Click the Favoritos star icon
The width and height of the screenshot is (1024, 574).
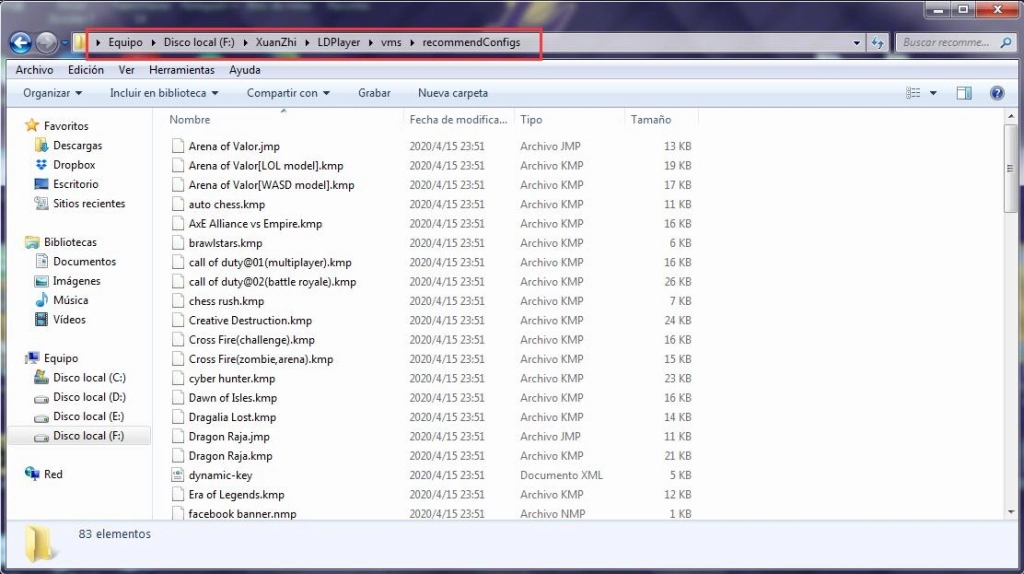31,125
